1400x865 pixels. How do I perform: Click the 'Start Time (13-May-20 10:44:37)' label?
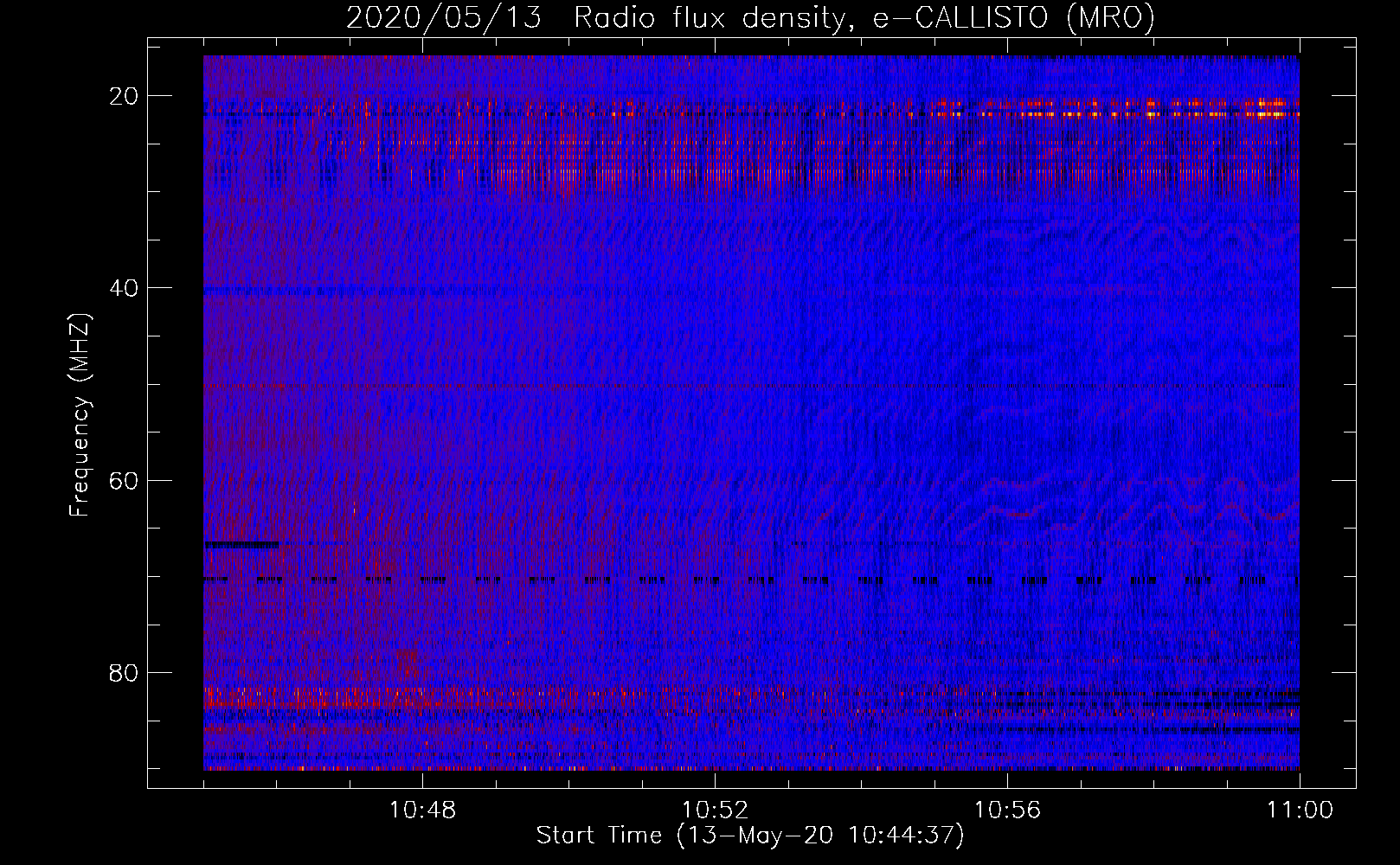750,836
